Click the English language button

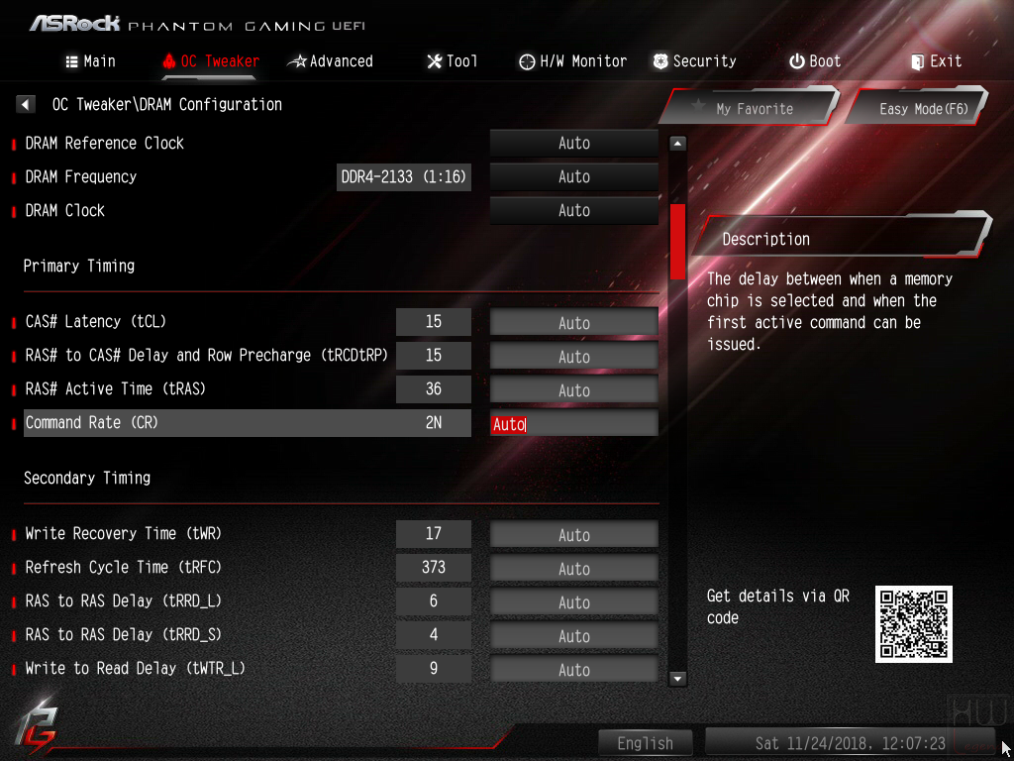pos(645,743)
